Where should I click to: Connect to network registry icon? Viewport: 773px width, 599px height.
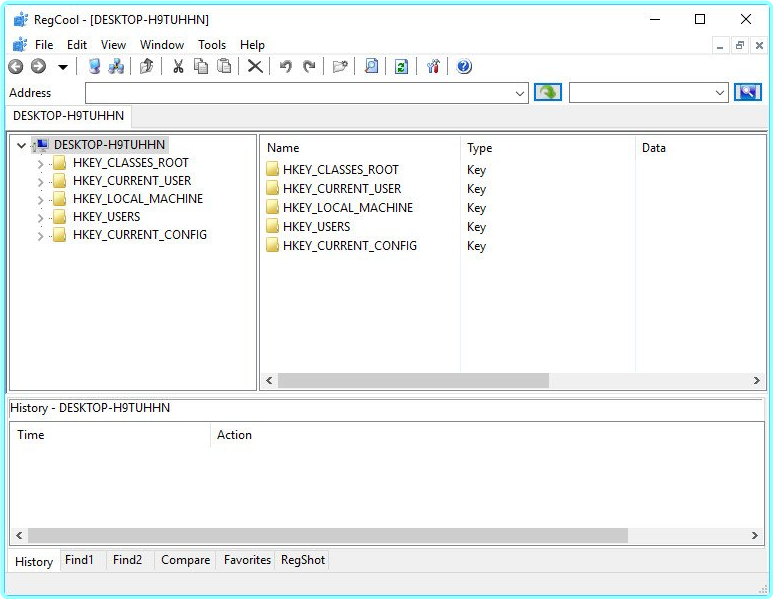[116, 66]
